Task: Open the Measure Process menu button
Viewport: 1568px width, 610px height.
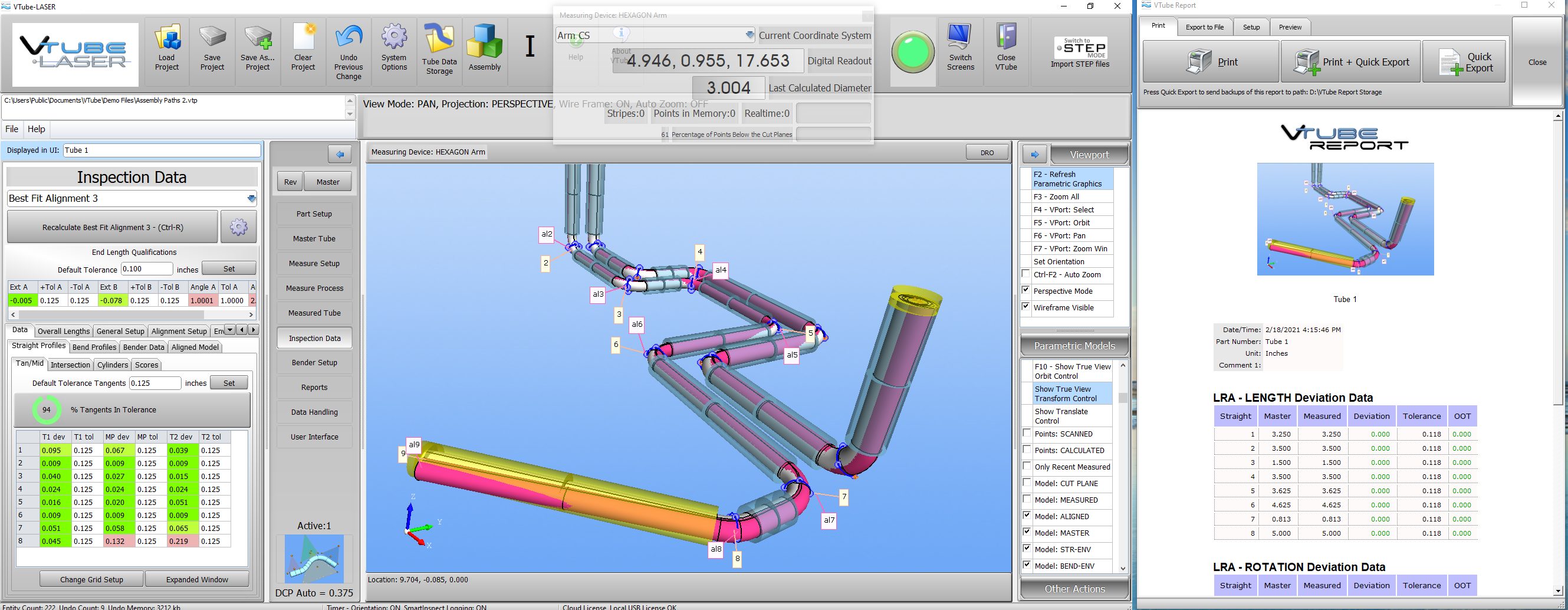Action: (x=314, y=288)
